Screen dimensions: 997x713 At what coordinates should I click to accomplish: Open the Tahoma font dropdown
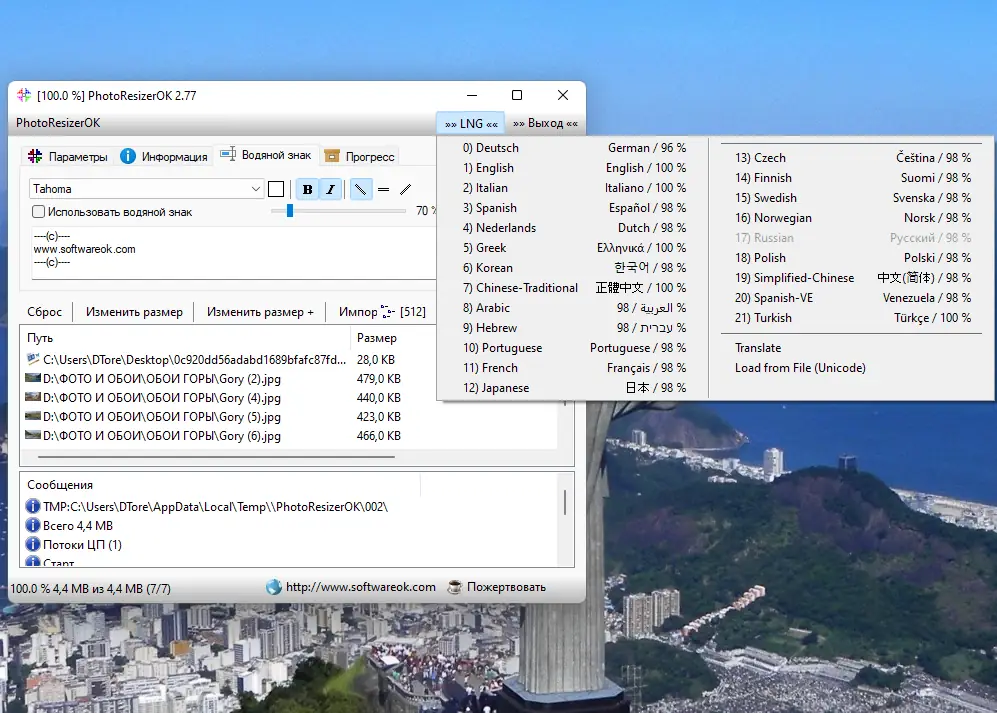tap(255, 189)
